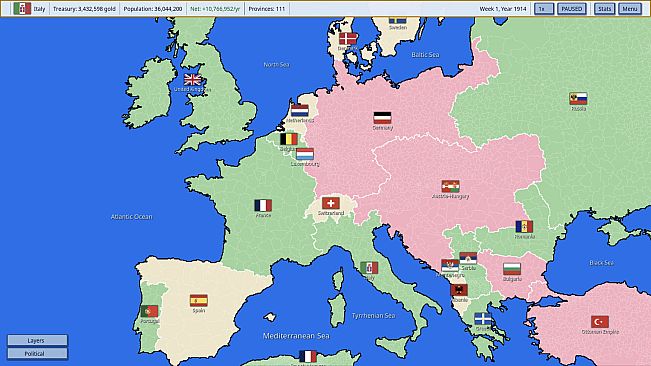Open the Menu button
This screenshot has width=651, height=366.
point(629,9)
